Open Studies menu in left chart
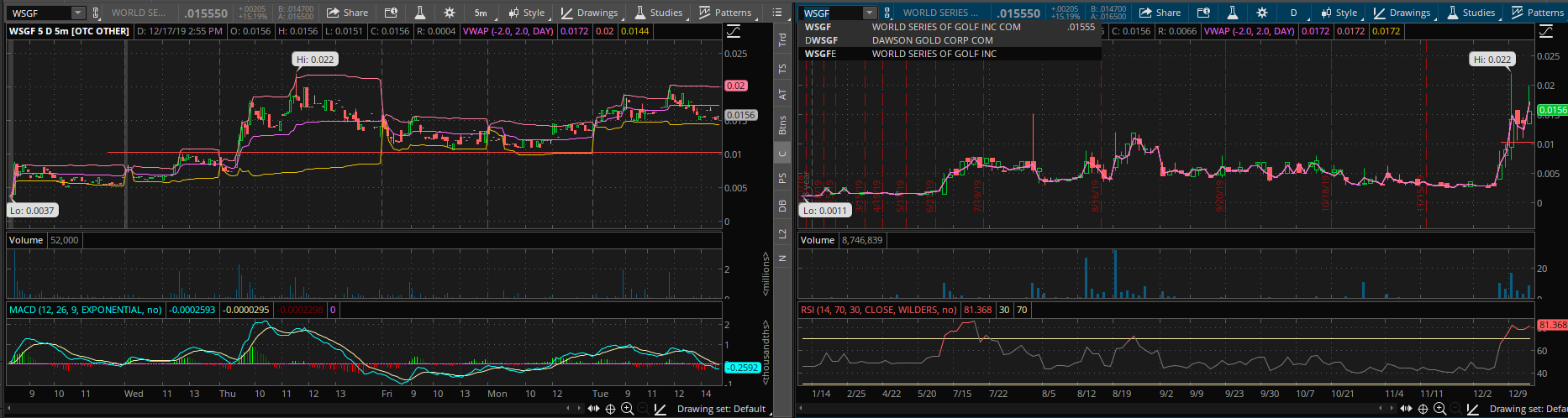Viewport: 1568px width, 418px height. point(658,13)
